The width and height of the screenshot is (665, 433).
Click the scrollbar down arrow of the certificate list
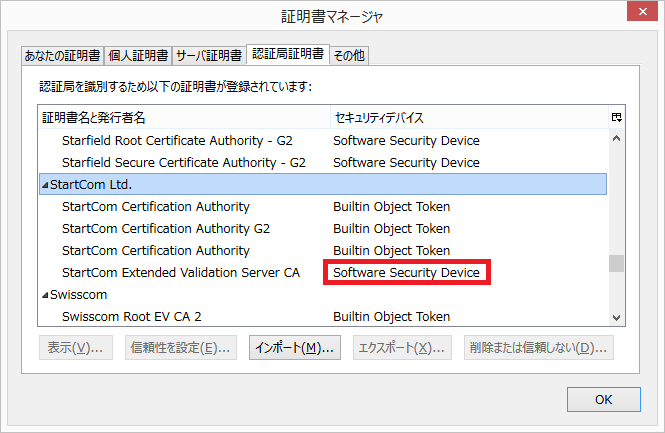617,317
